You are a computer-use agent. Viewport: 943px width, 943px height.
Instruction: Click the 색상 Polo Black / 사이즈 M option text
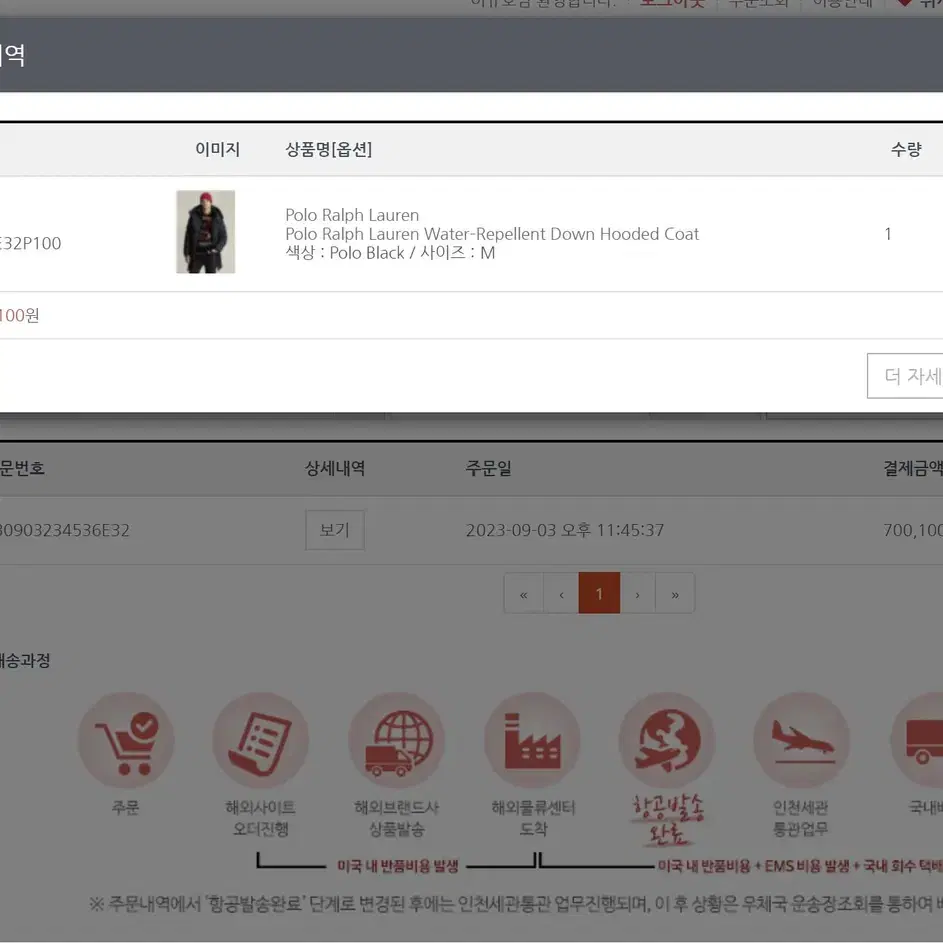[390, 253]
